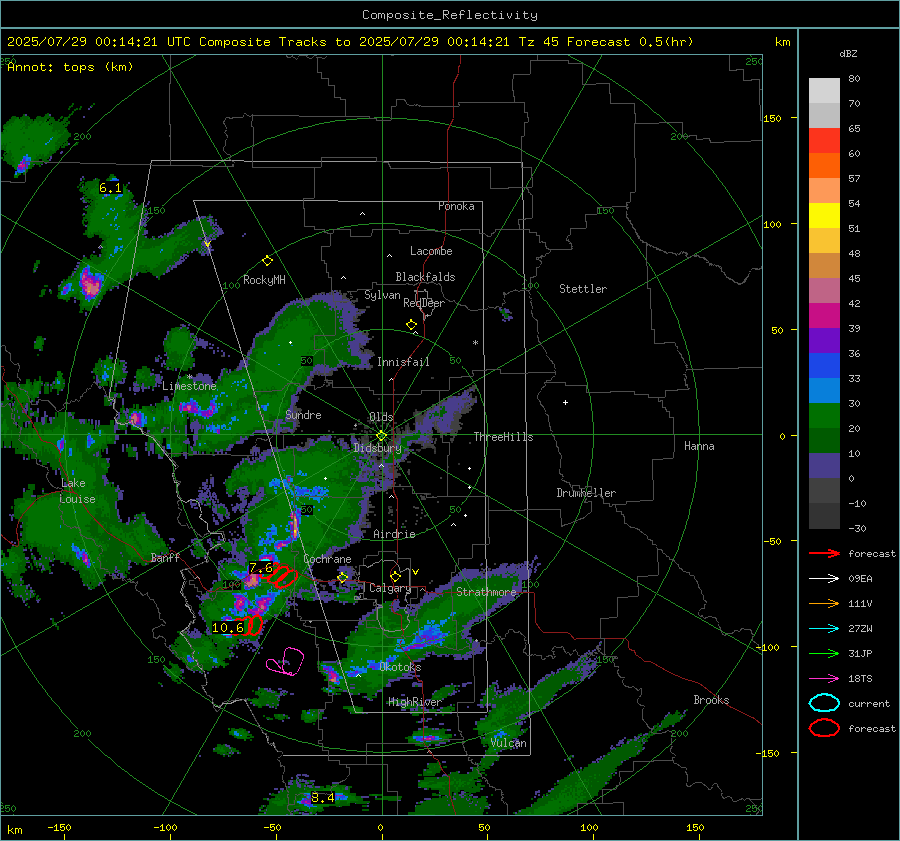Pick the magenta 39-42 dBZ color swatch
The width and height of the screenshot is (900, 841).
coord(824,316)
